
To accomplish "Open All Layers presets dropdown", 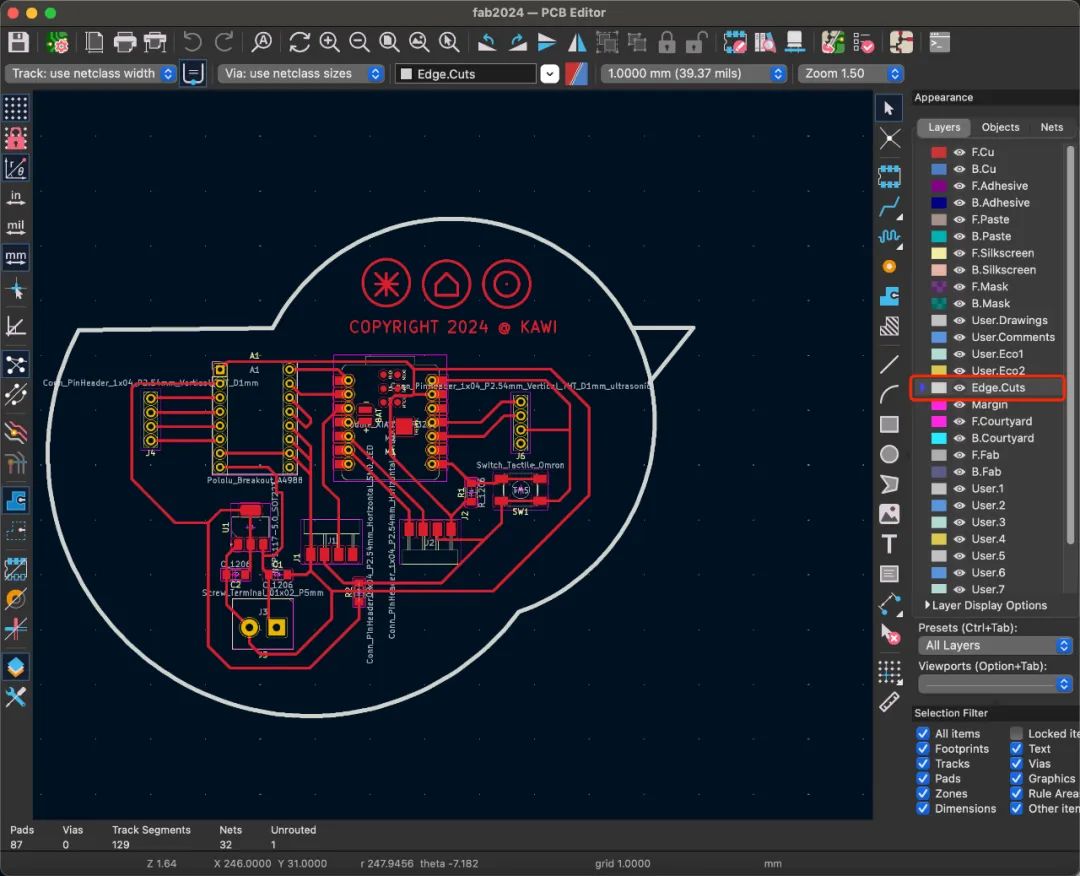I will click(x=995, y=645).
